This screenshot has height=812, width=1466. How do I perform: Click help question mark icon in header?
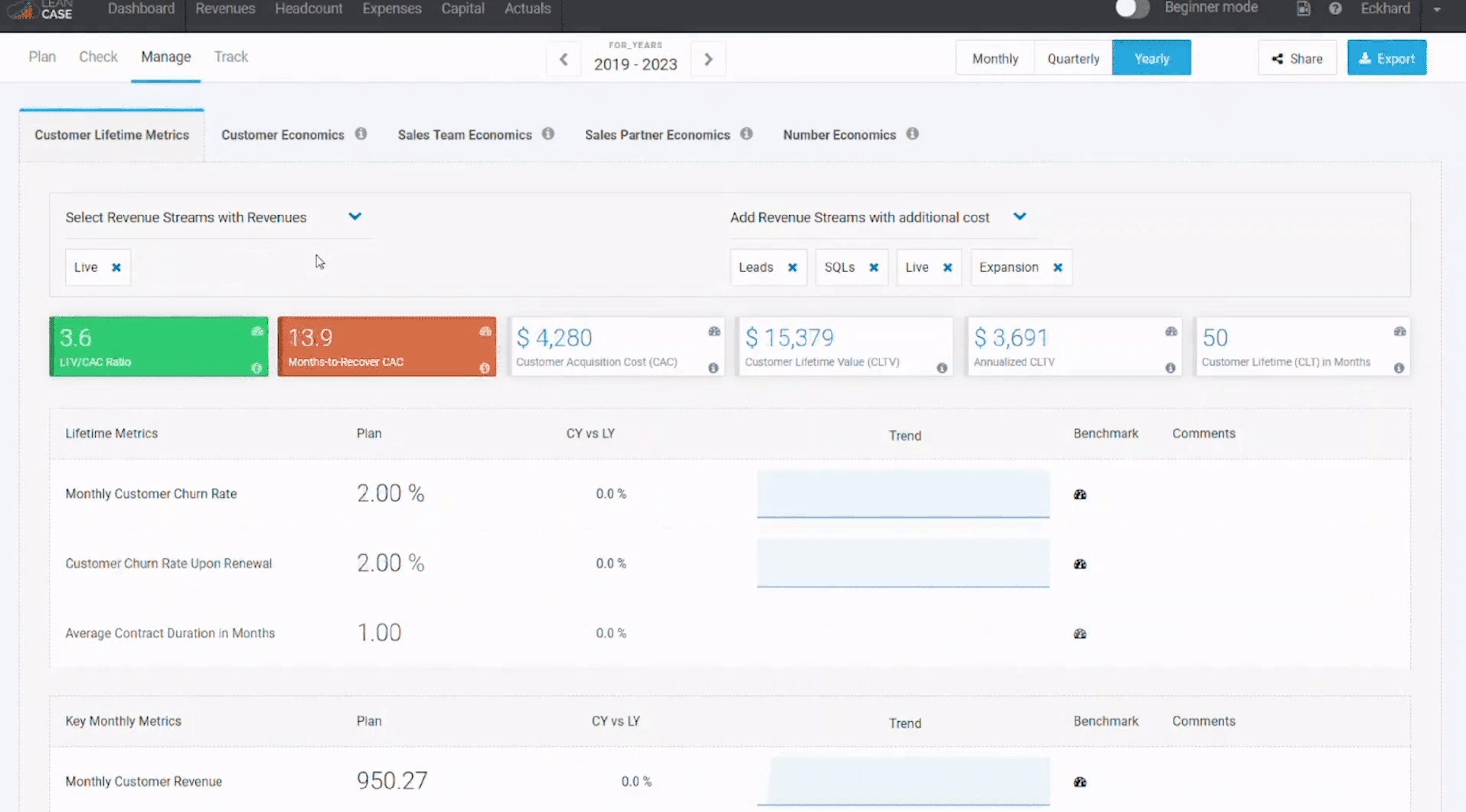(1335, 8)
